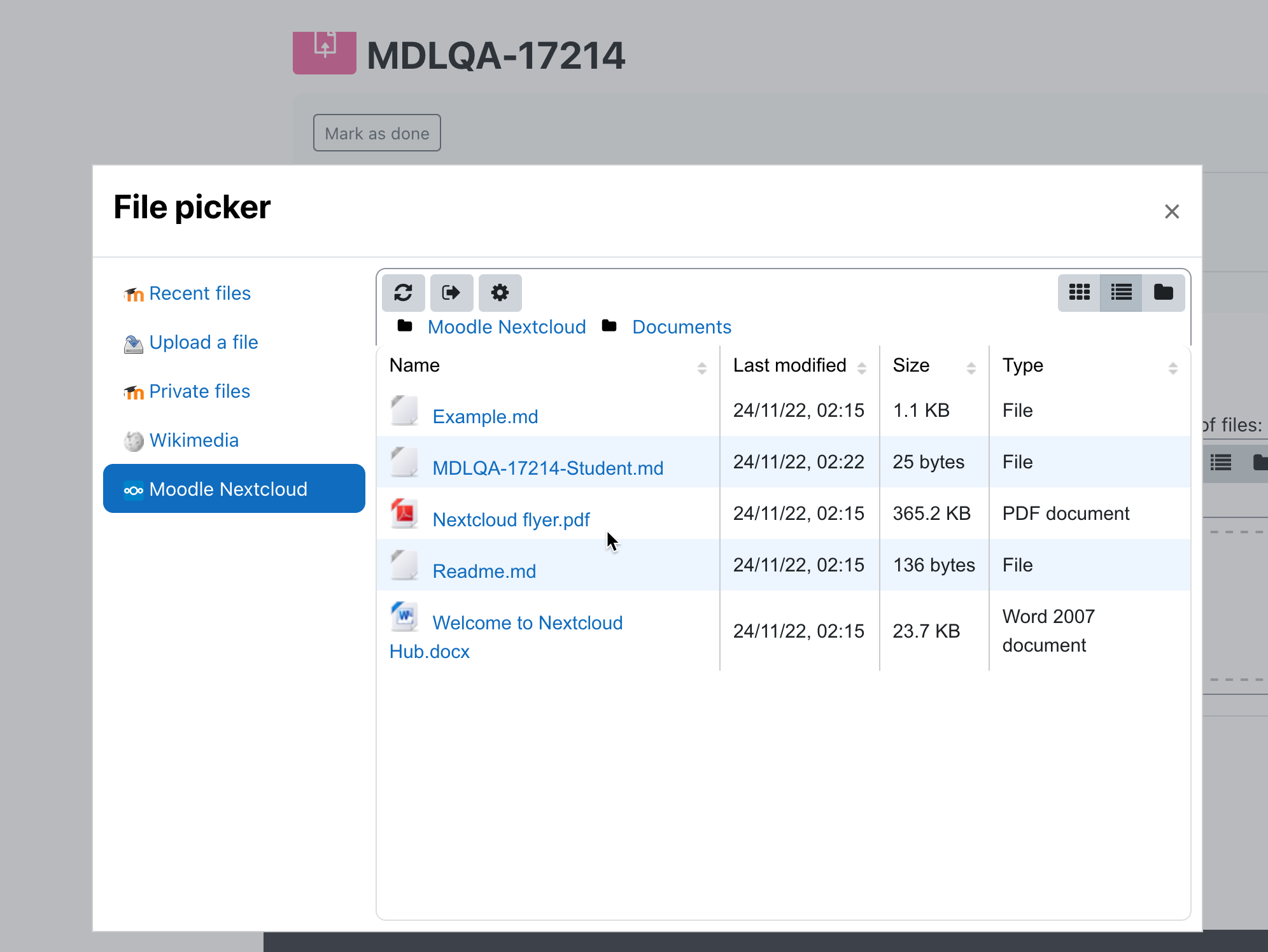
Task: Close the File picker dialog
Action: (1172, 211)
